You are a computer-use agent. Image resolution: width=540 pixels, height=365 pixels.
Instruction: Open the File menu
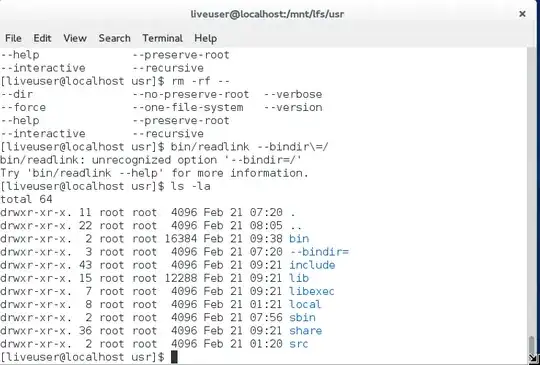13,38
